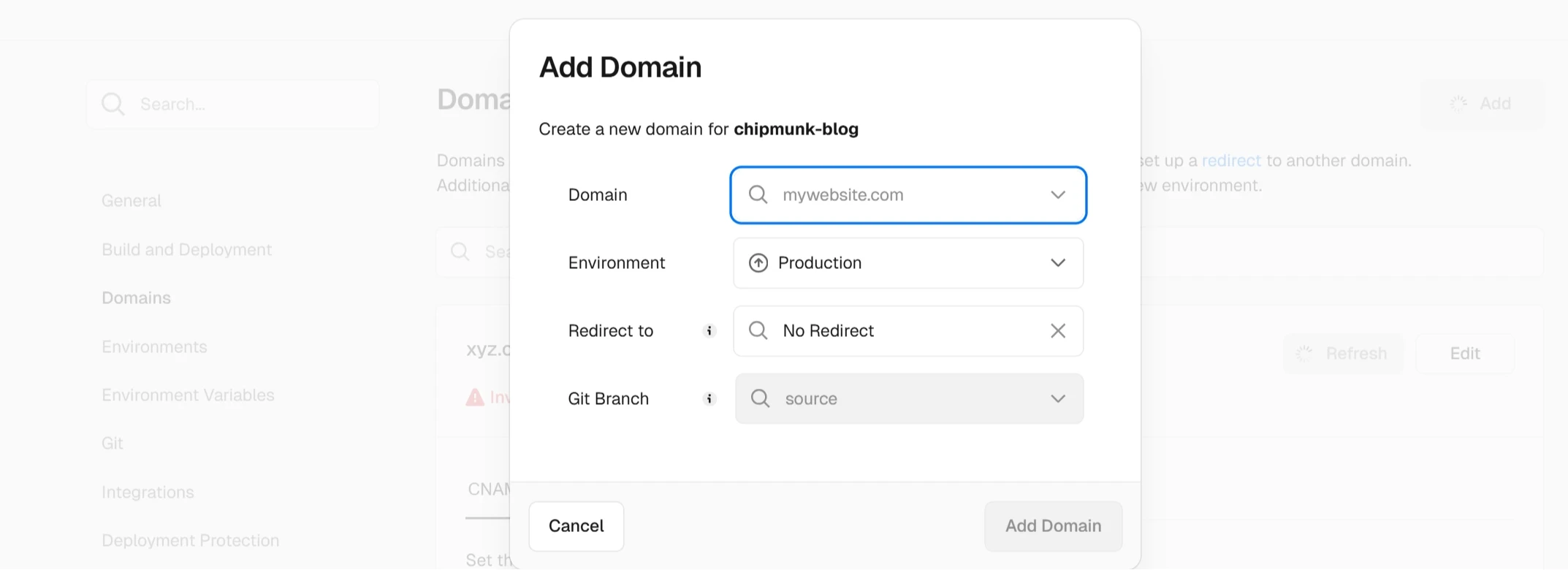Click the Production environment arrow icon
Viewport: 1568px width, 570px height.
[758, 263]
